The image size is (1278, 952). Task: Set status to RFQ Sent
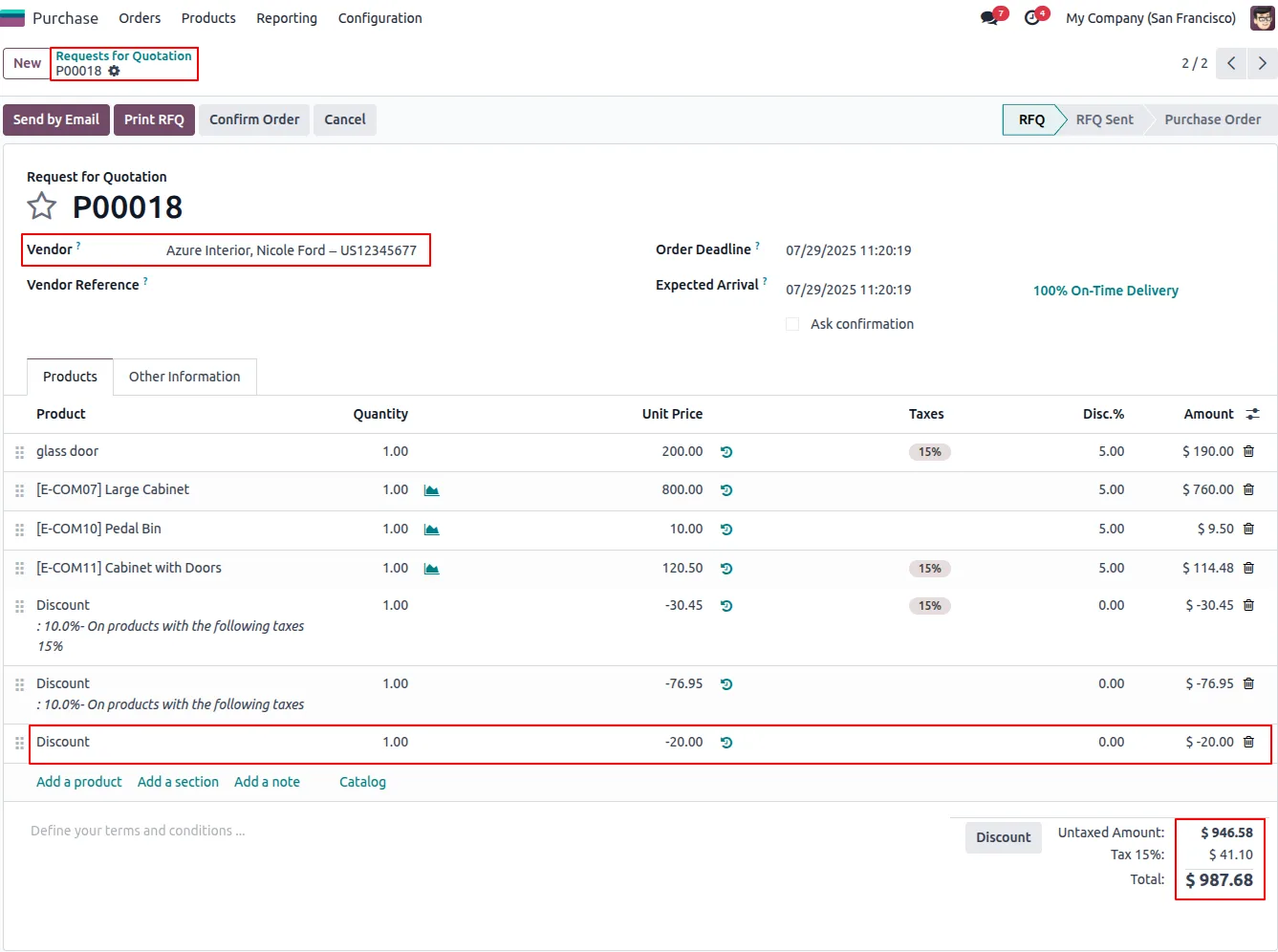click(1104, 119)
